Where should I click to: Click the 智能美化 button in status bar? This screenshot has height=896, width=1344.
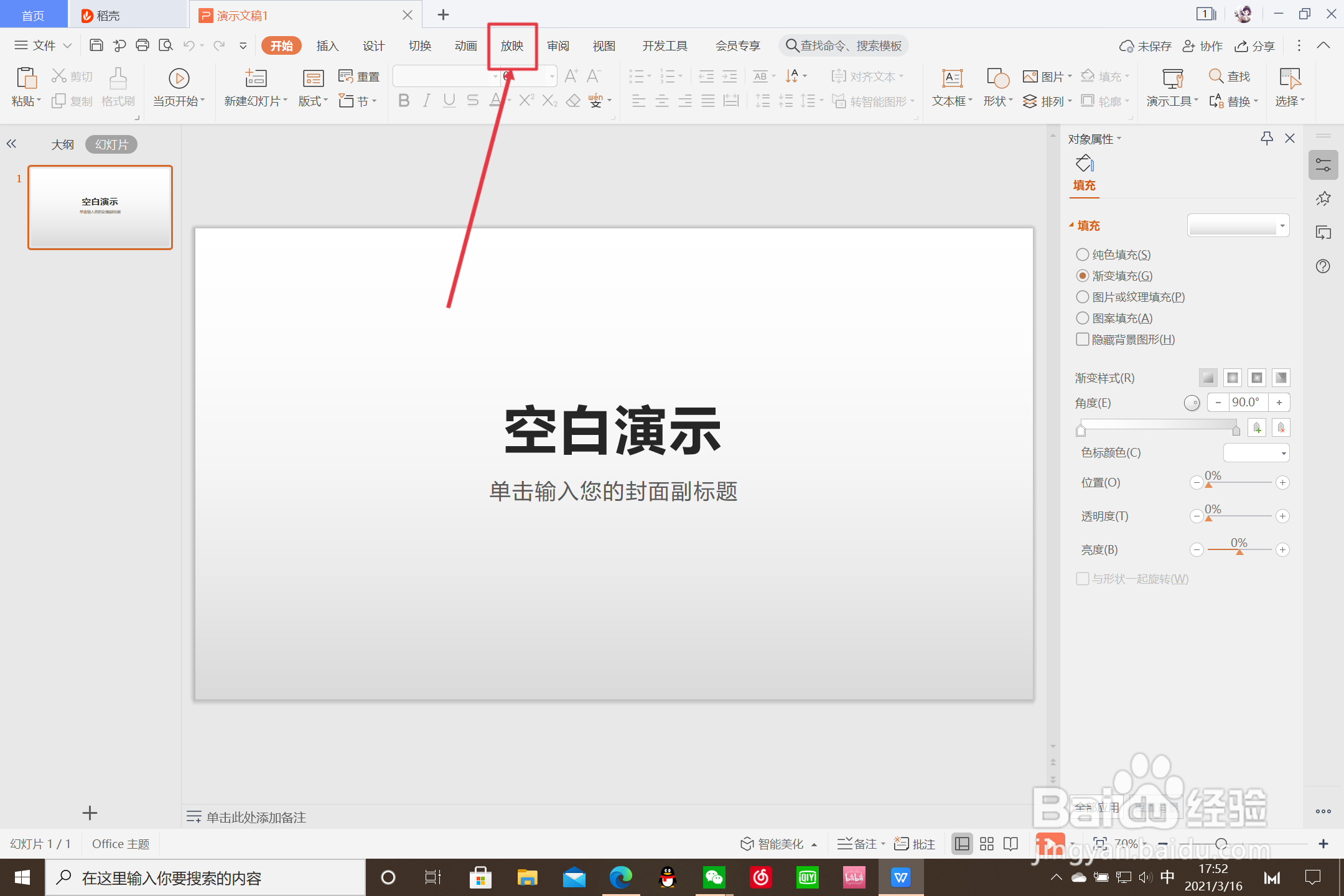779,844
